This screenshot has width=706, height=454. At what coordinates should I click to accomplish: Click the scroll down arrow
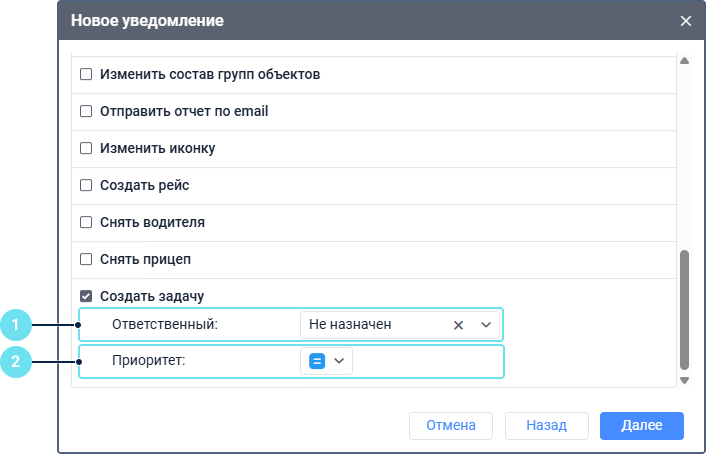[685, 380]
